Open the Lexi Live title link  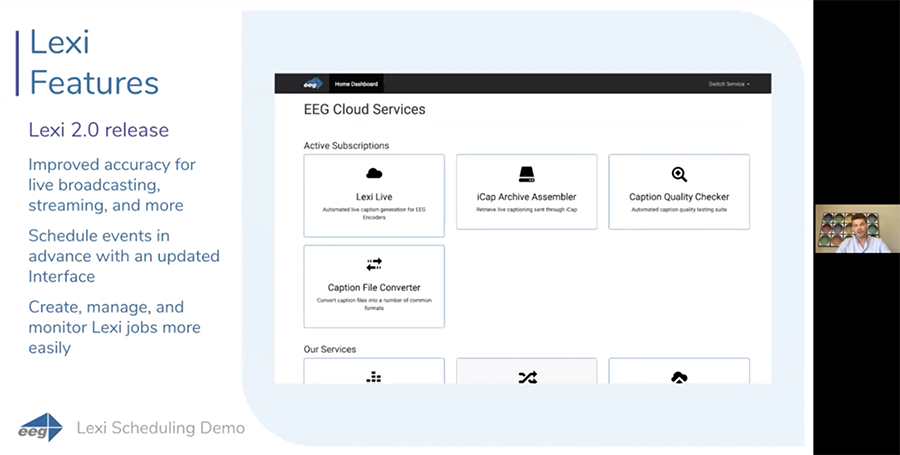pos(374,197)
